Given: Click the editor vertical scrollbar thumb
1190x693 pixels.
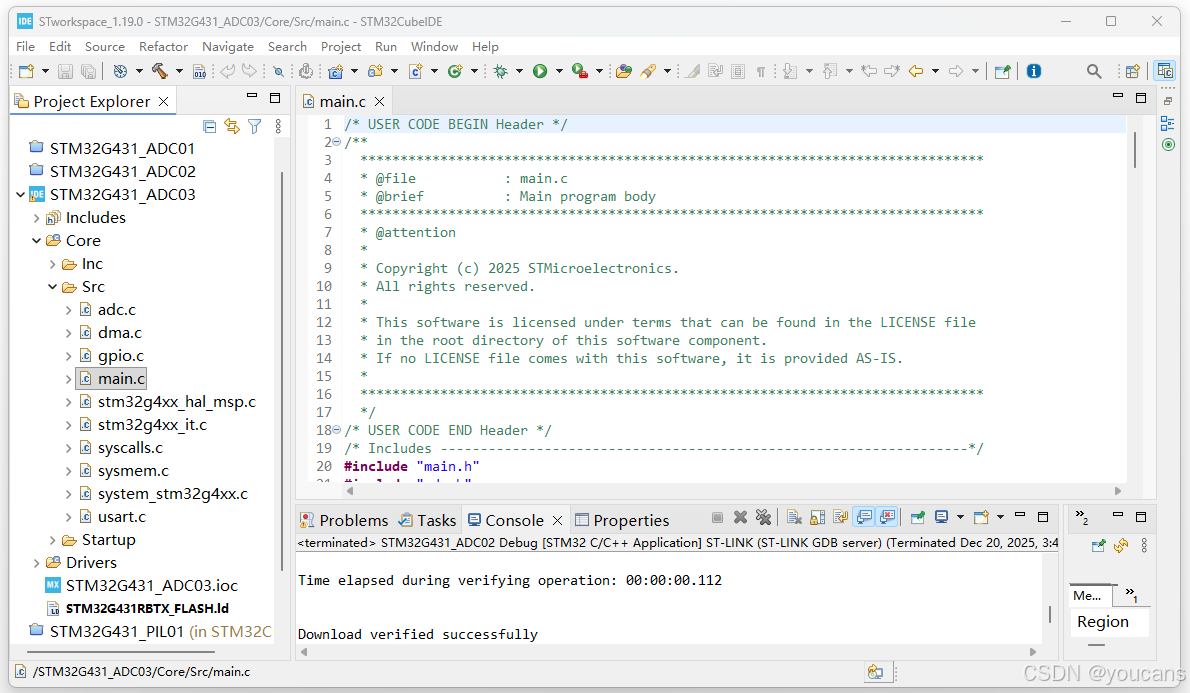Looking at the screenshot, I should 1135,150.
